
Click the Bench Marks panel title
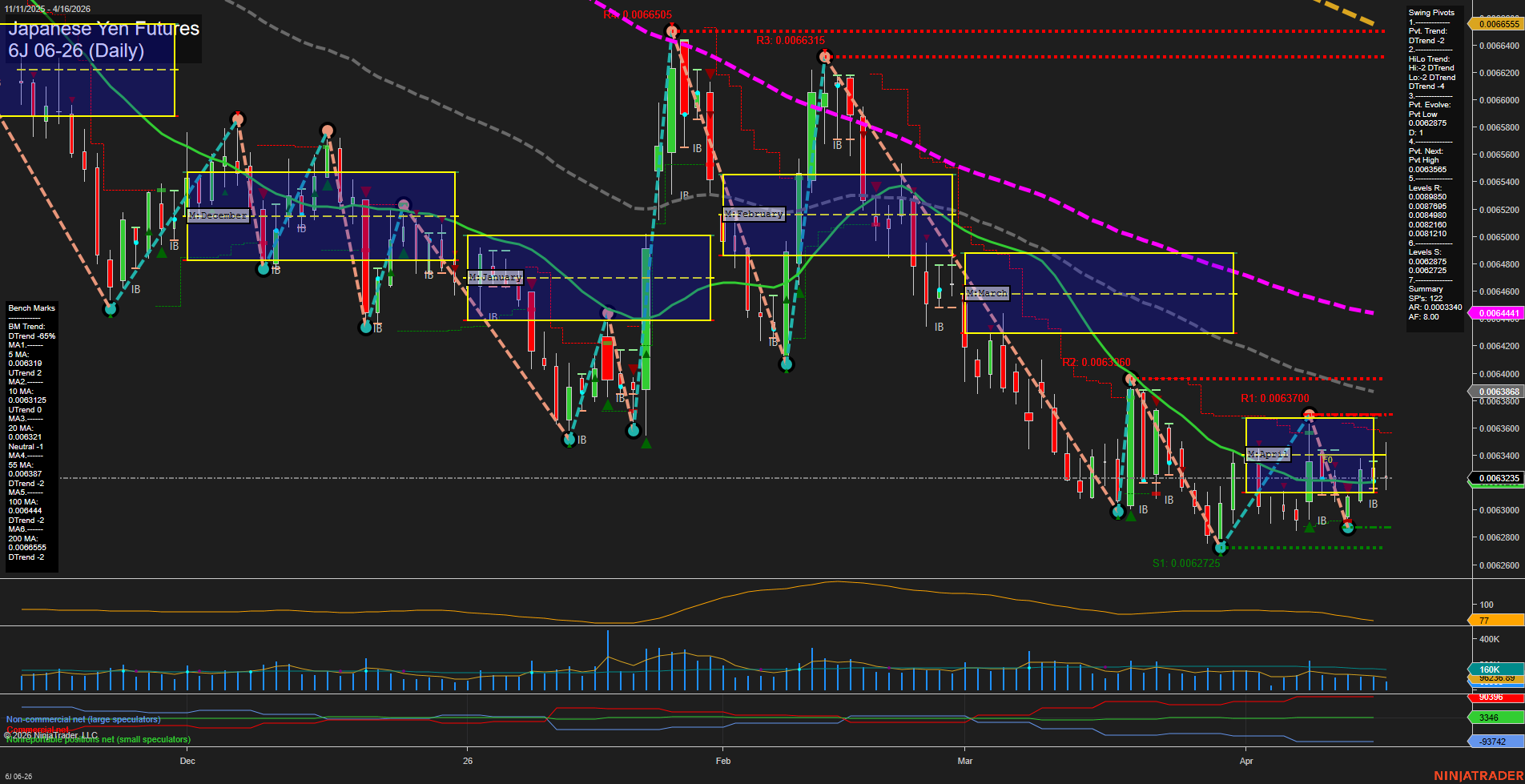[30, 308]
